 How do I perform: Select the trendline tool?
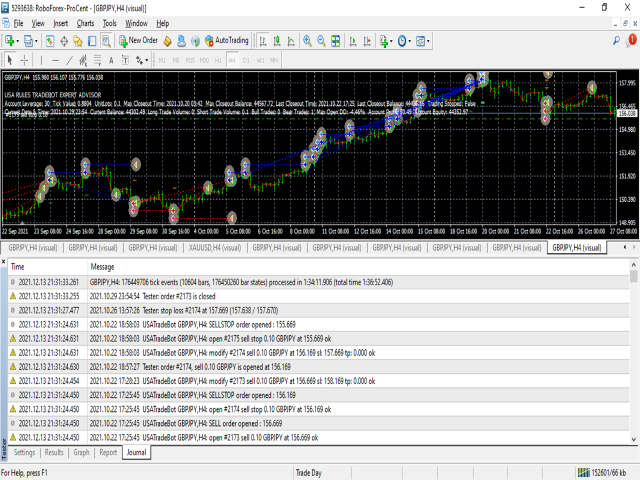69,60
